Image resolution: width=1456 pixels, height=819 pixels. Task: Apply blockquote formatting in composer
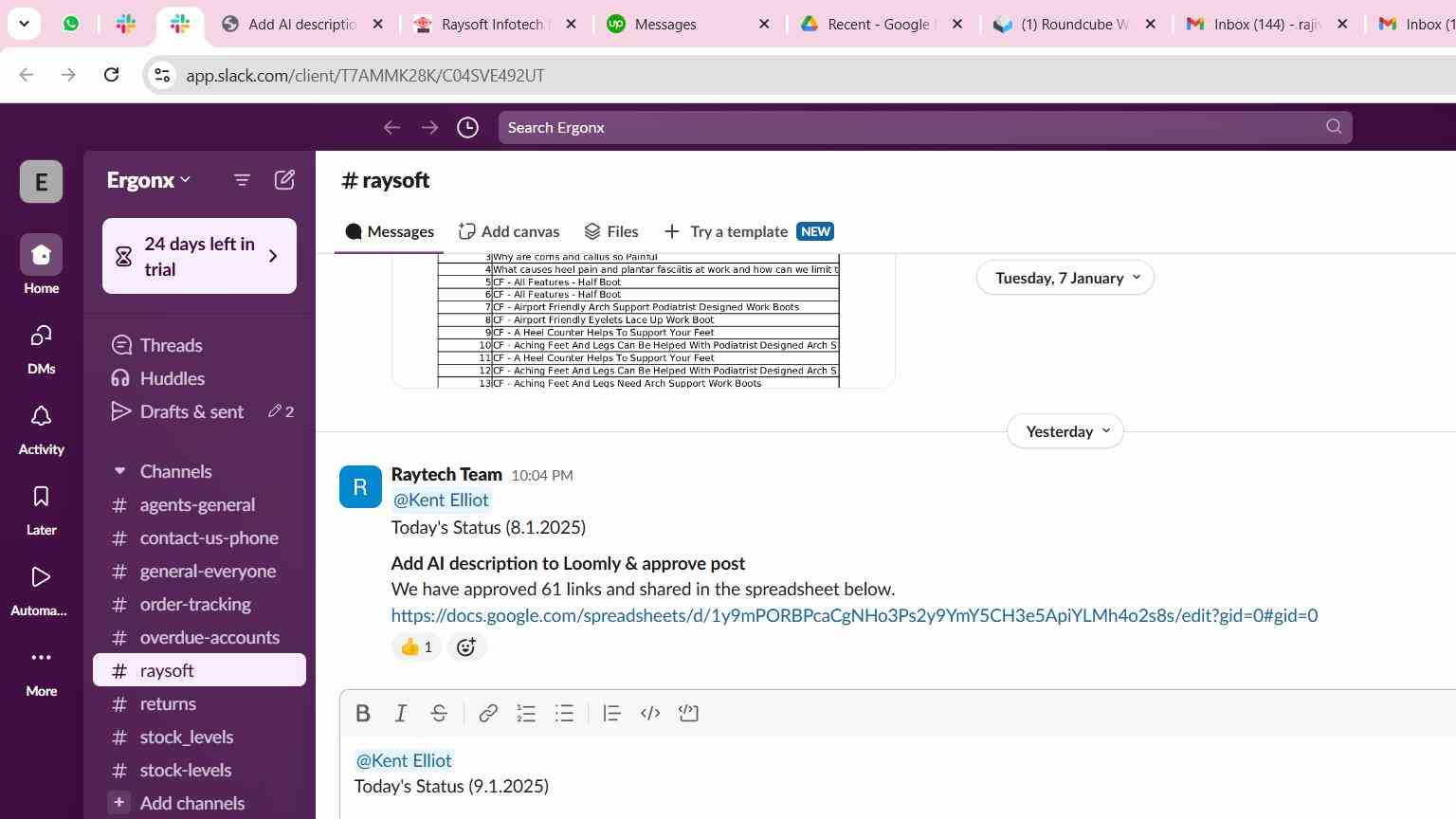pyautogui.click(x=611, y=713)
